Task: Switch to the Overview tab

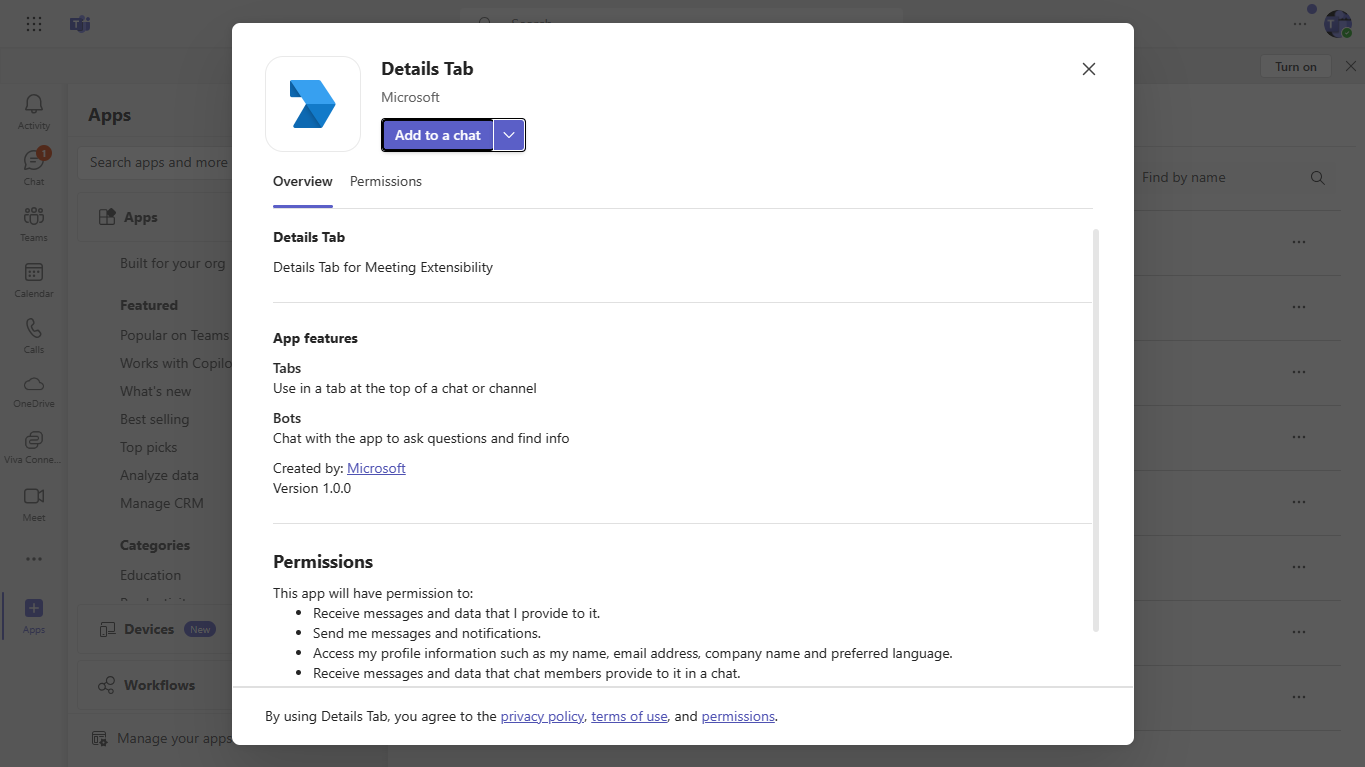Action: click(303, 181)
